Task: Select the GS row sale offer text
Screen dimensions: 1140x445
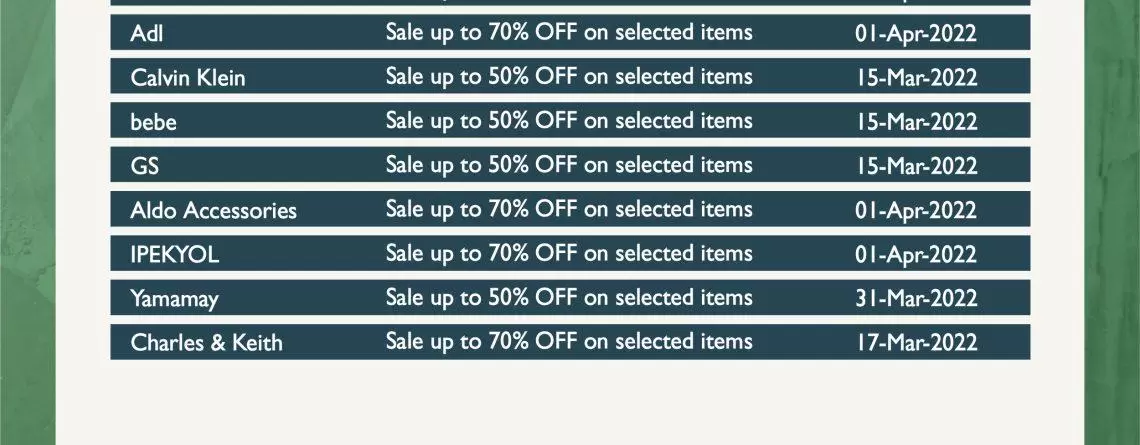Action: [569, 166]
